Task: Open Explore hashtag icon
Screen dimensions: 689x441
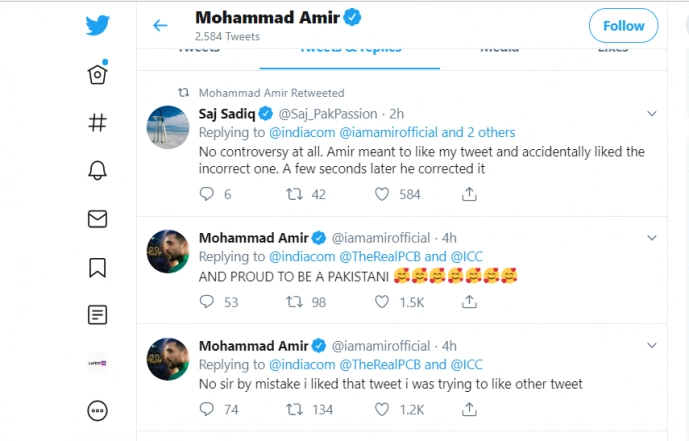Action: tap(98, 123)
